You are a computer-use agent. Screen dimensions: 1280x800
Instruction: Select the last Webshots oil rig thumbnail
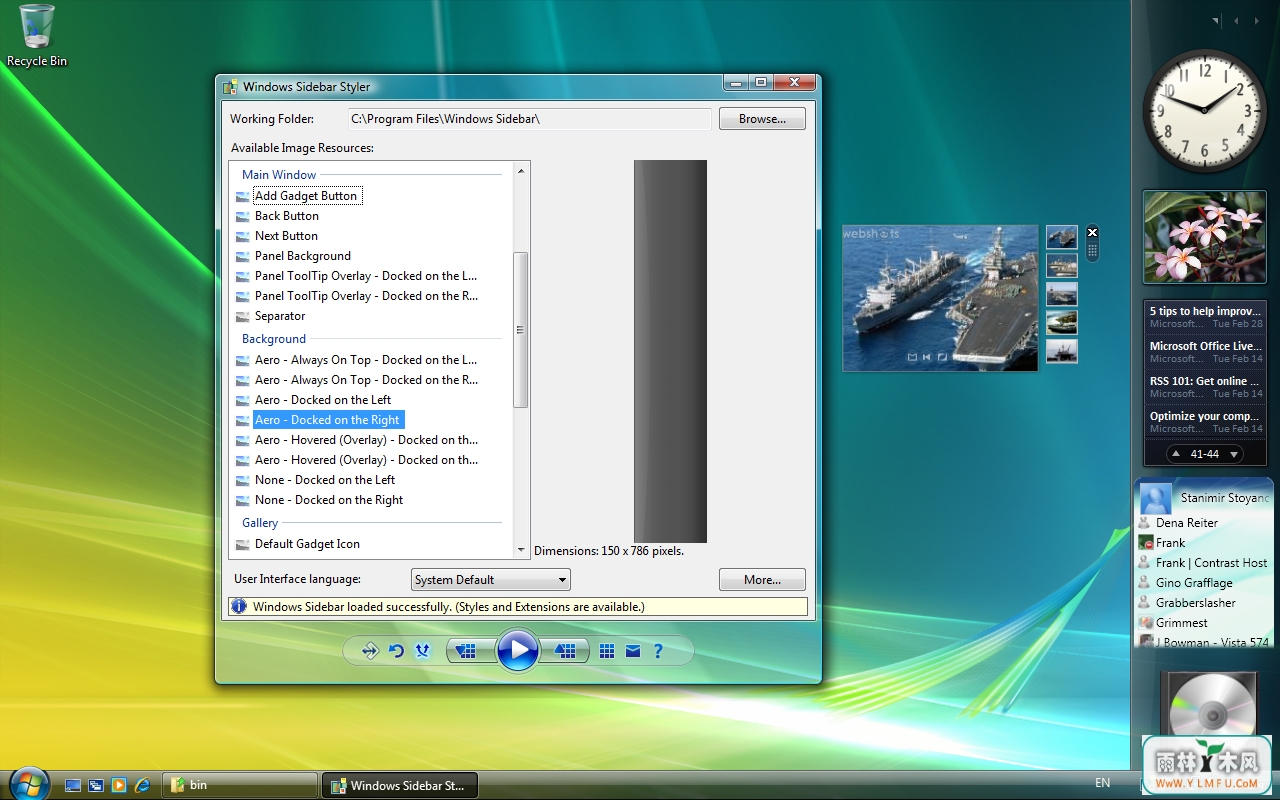1062,351
